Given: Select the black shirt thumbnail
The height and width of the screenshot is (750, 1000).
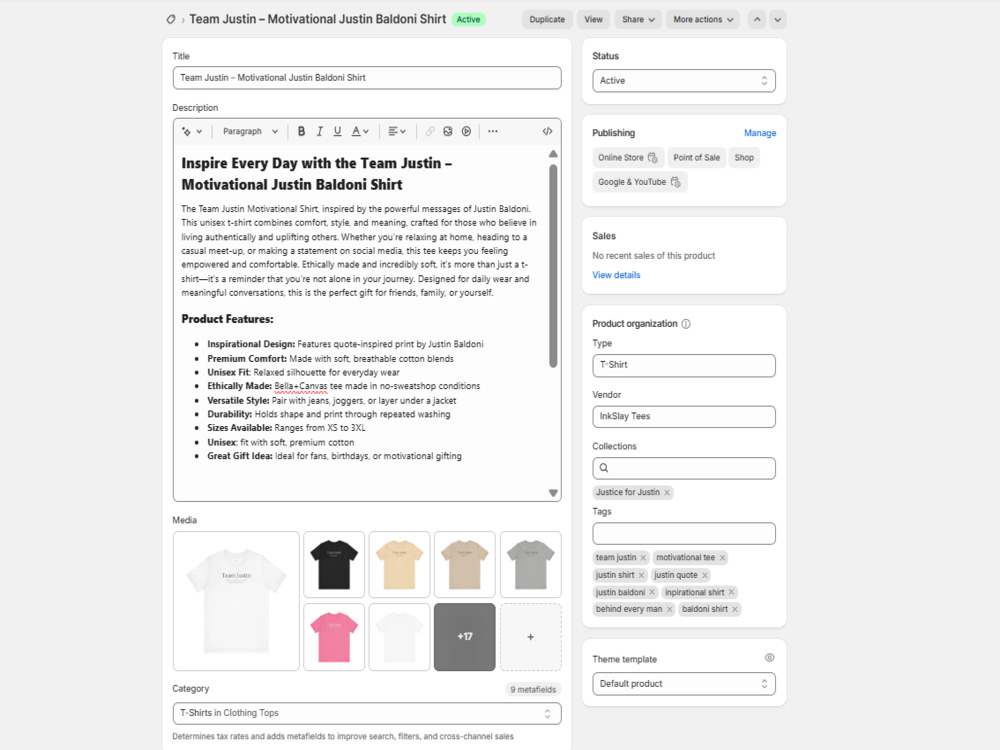Looking at the screenshot, I should click(334, 564).
